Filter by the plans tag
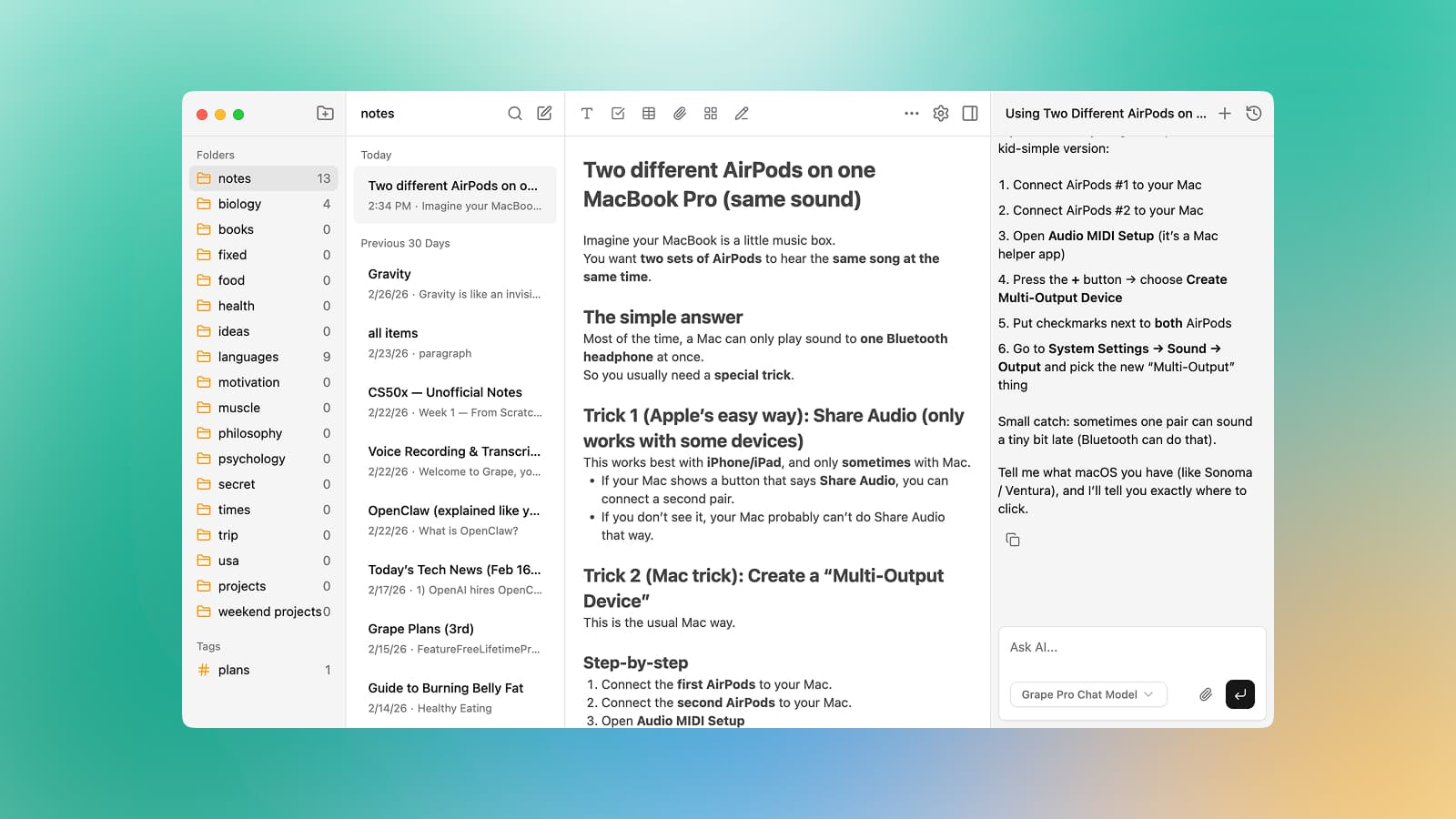This screenshot has height=819, width=1456. 264,670
